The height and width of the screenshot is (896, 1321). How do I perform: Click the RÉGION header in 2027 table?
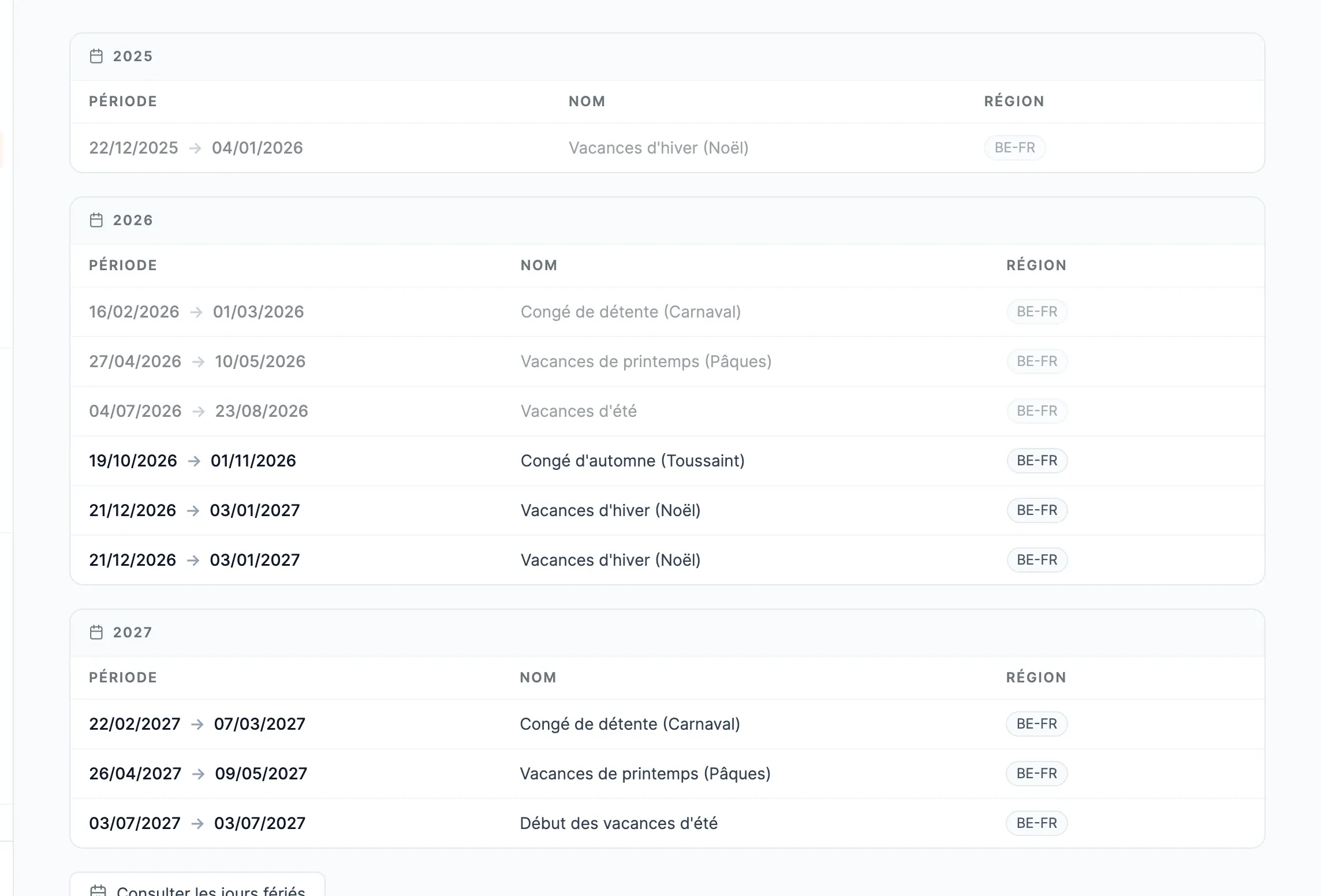[1036, 677]
